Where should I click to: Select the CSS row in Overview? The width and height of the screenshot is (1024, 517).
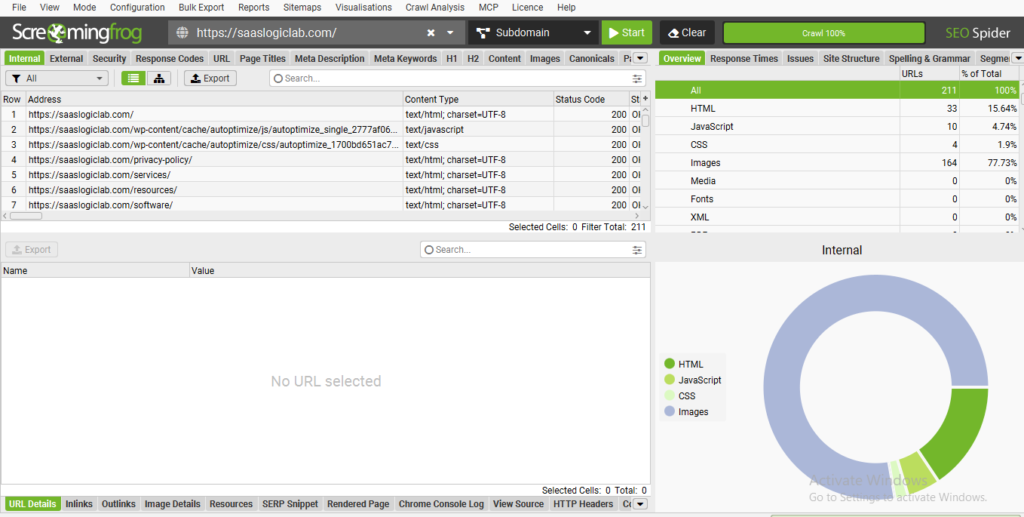pyautogui.click(x=837, y=145)
